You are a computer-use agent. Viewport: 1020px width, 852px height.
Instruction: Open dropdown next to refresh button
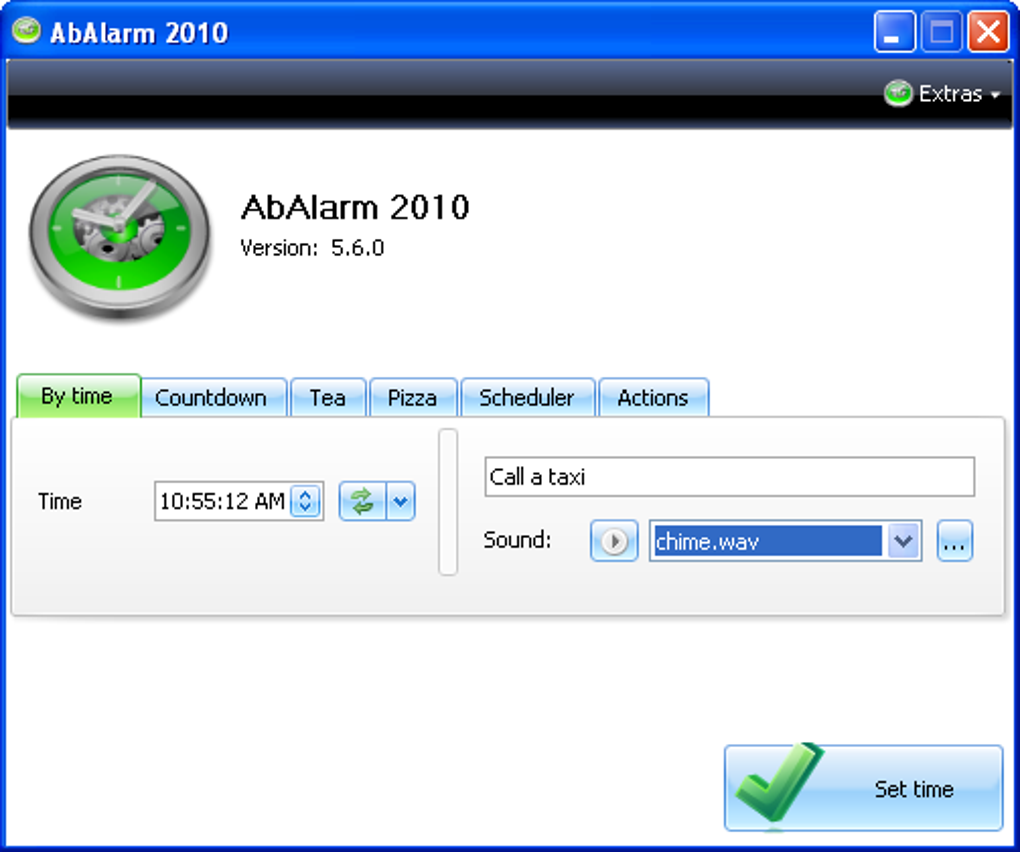[x=401, y=501]
